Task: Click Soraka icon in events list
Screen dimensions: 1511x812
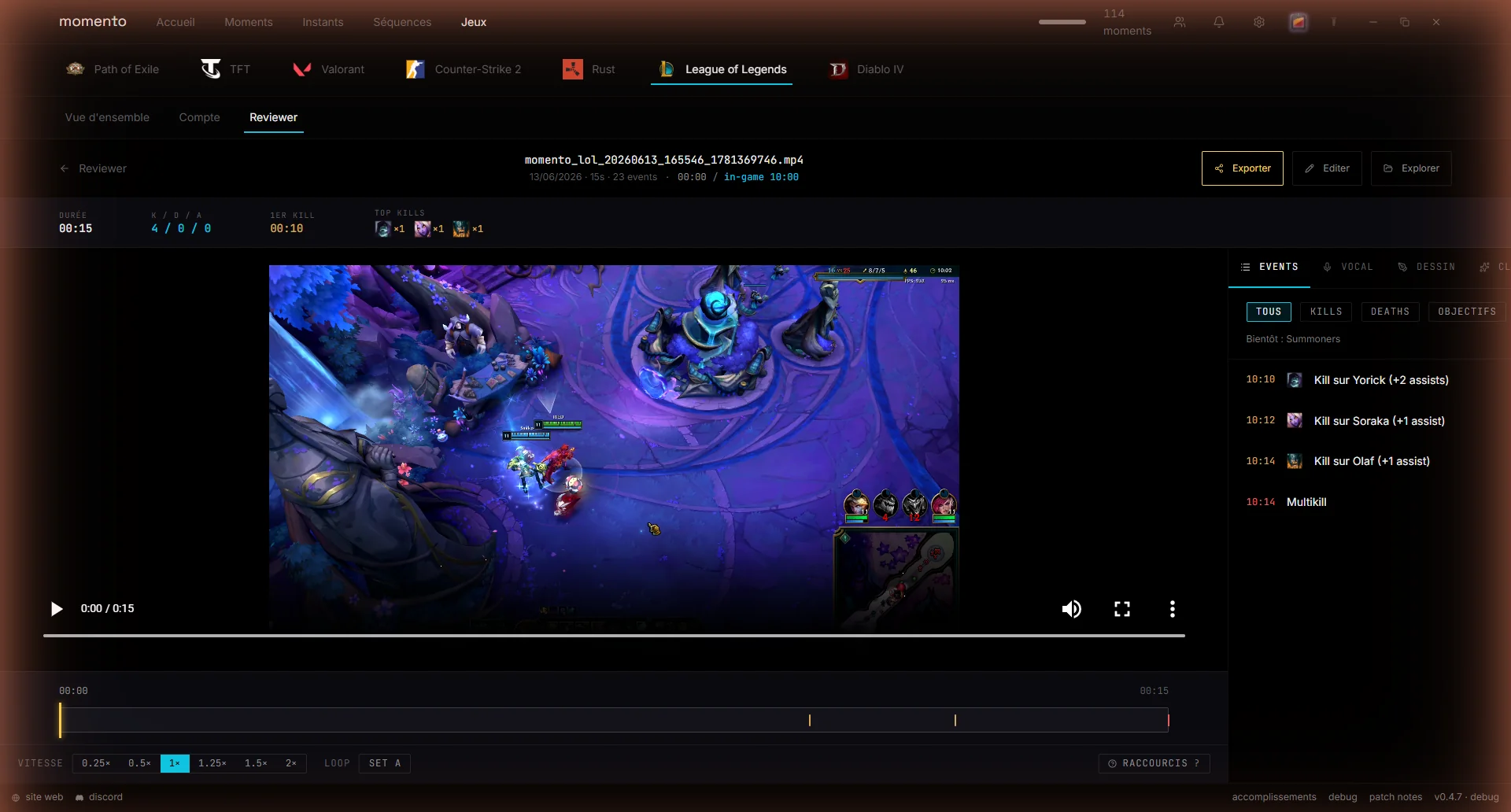Action: (1295, 421)
